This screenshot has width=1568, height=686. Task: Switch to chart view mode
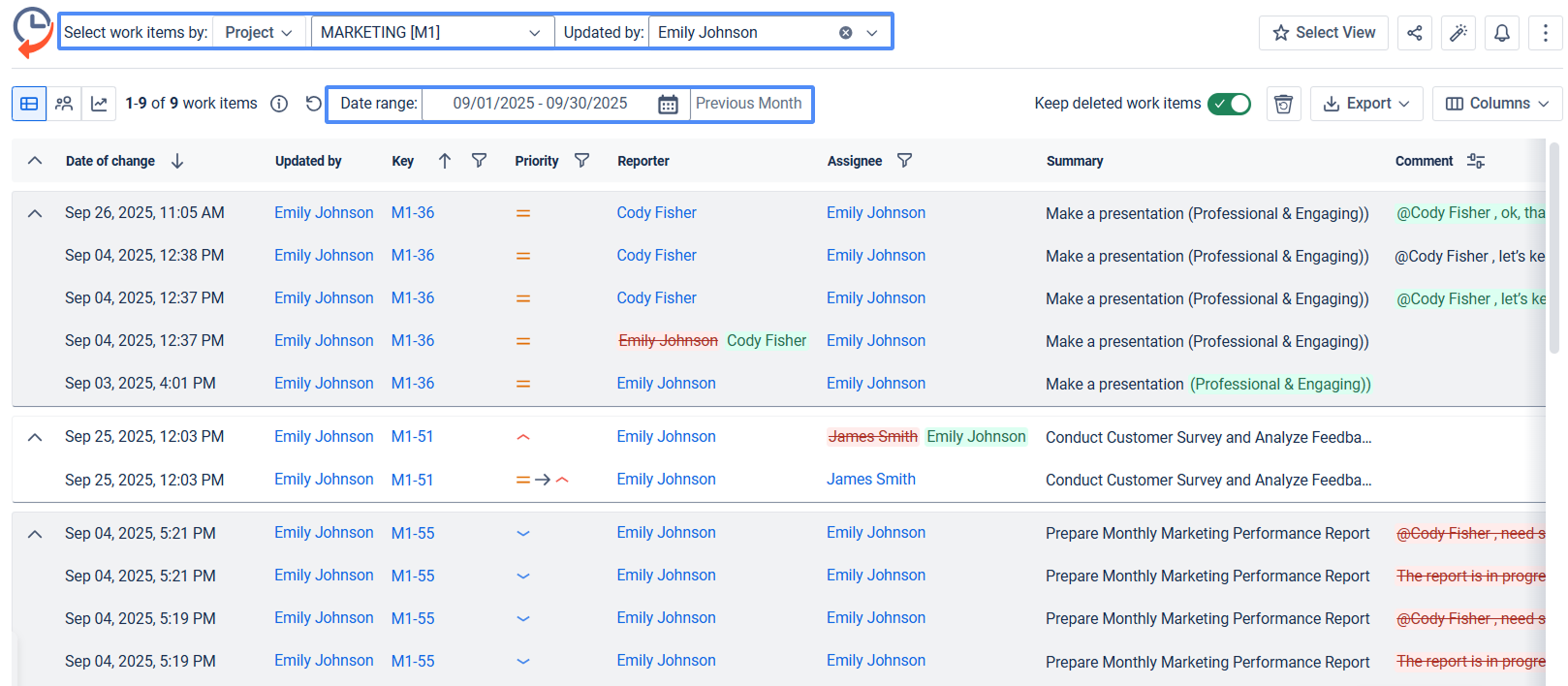coord(99,104)
